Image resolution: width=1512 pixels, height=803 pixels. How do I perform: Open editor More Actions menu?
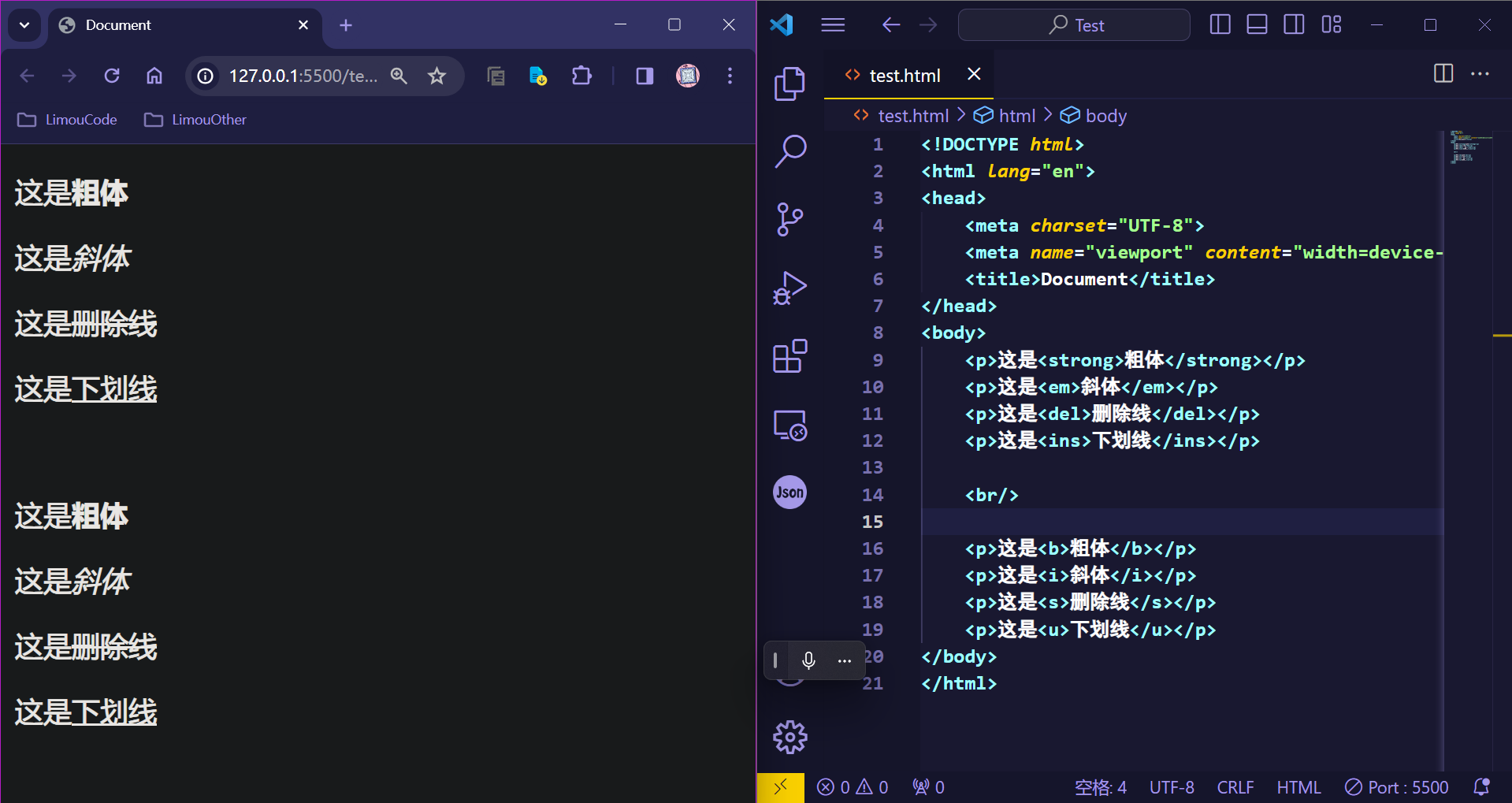pos(1480,74)
